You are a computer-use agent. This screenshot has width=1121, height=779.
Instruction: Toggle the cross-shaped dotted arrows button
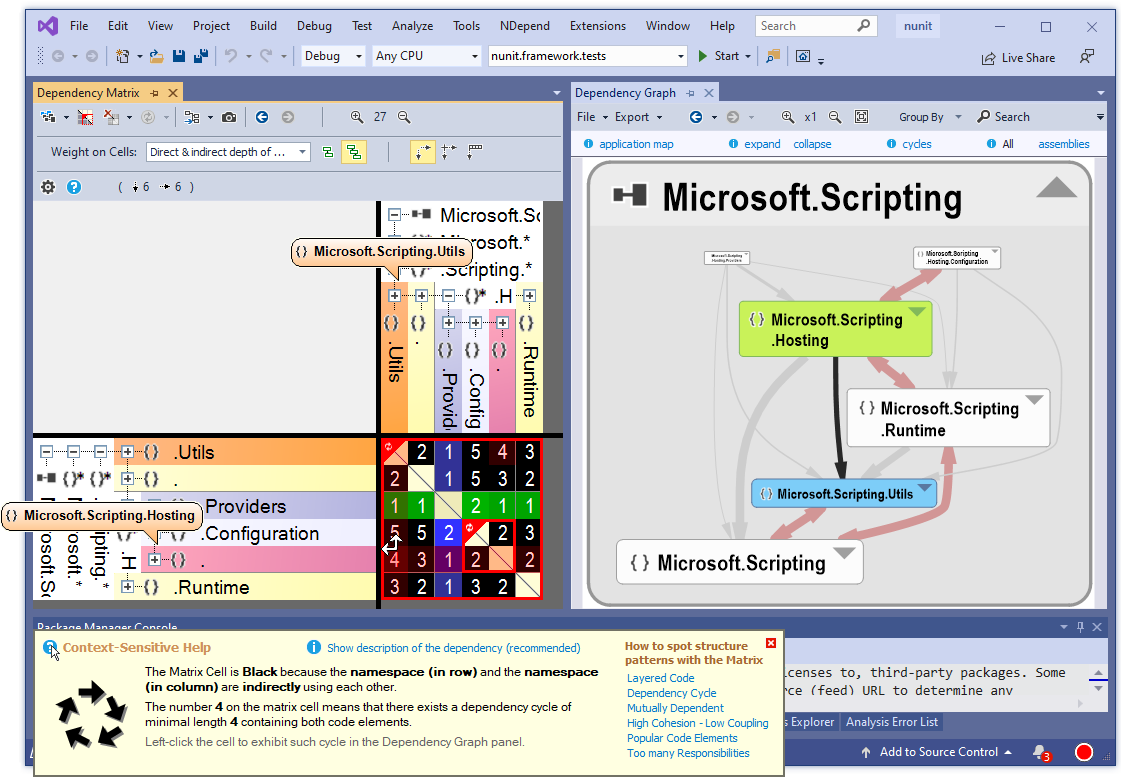[x=449, y=152]
